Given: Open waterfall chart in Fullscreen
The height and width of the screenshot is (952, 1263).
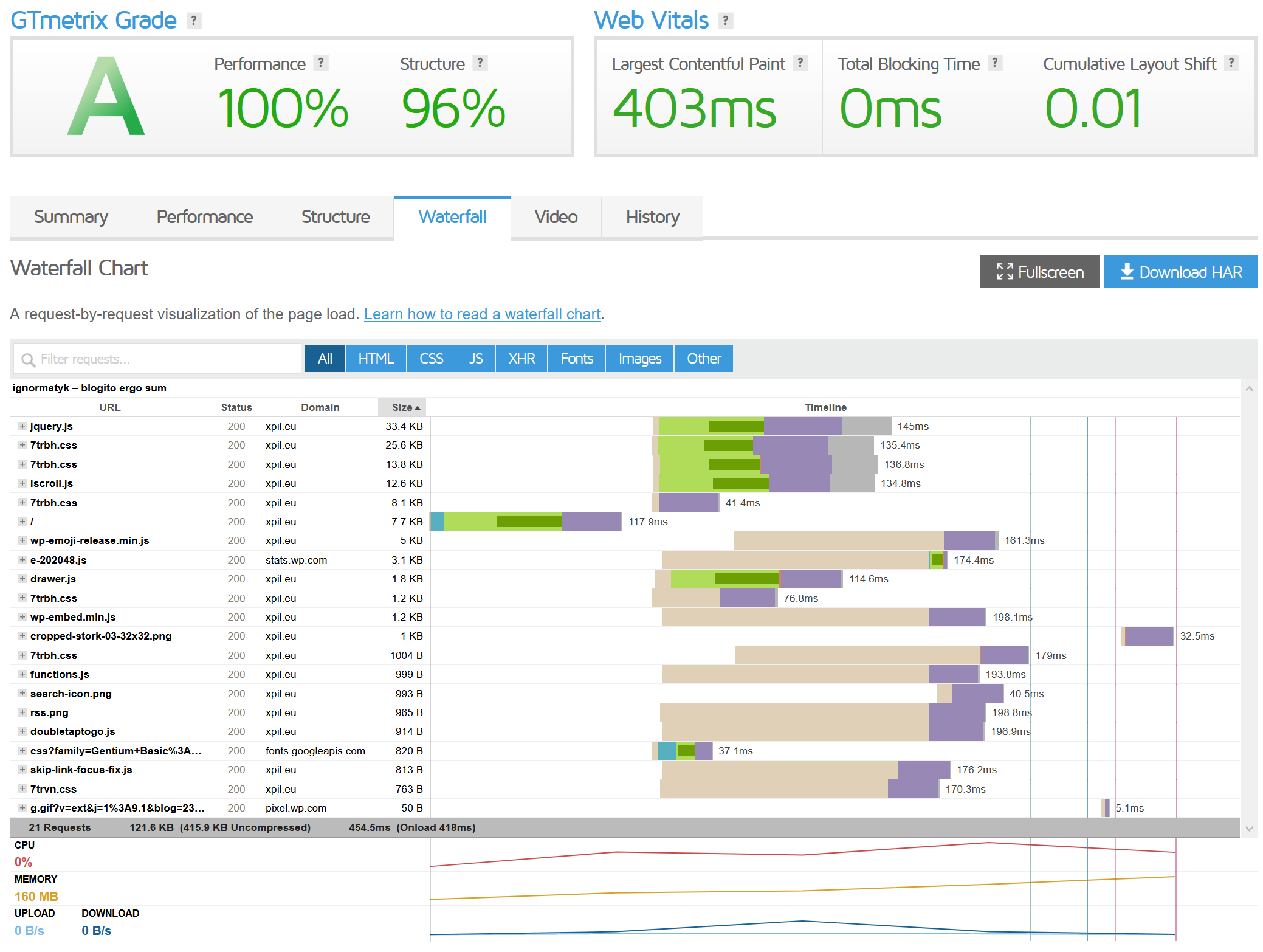Looking at the screenshot, I should [x=1039, y=272].
